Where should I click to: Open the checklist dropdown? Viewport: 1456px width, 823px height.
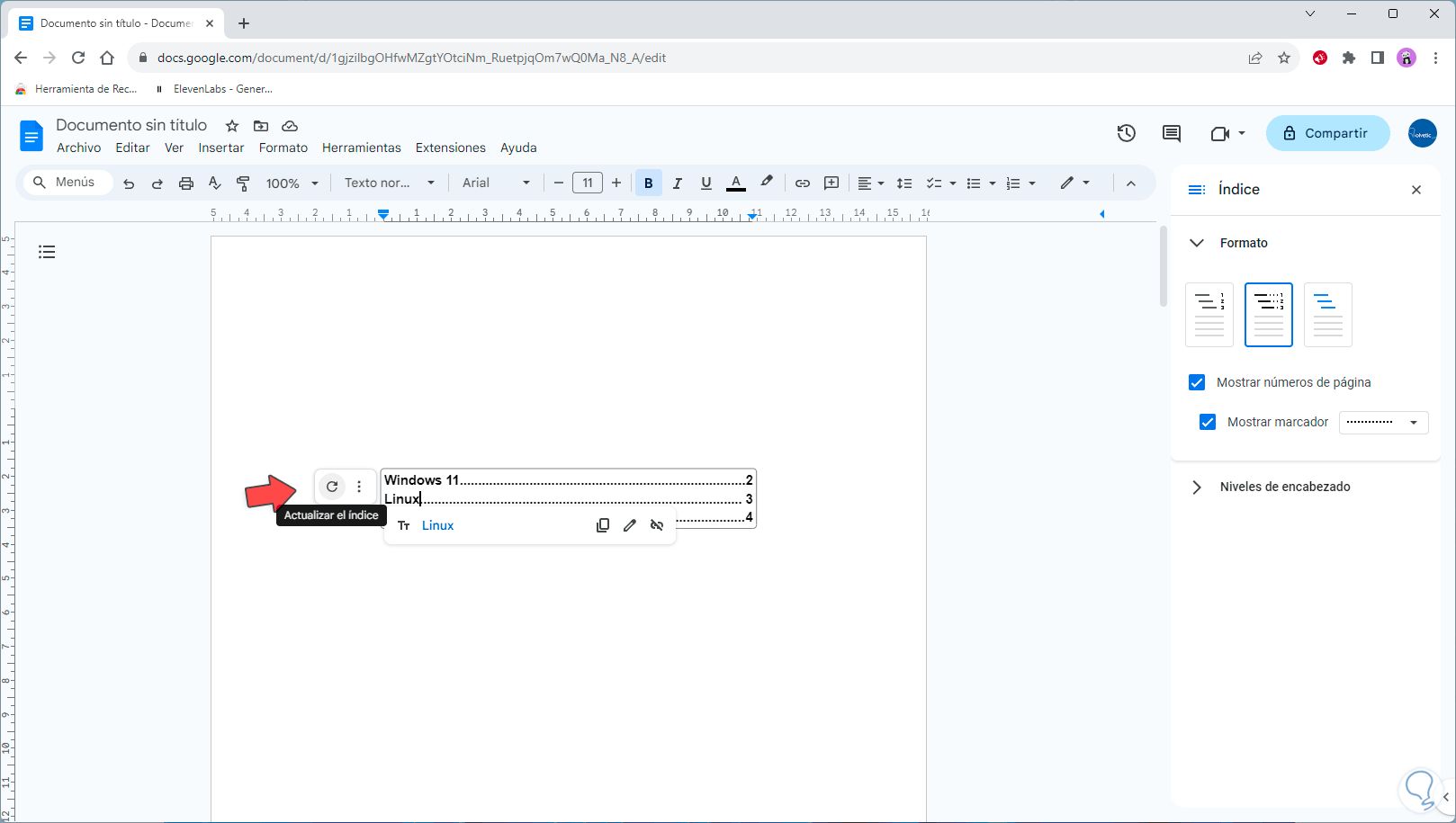coord(940,183)
